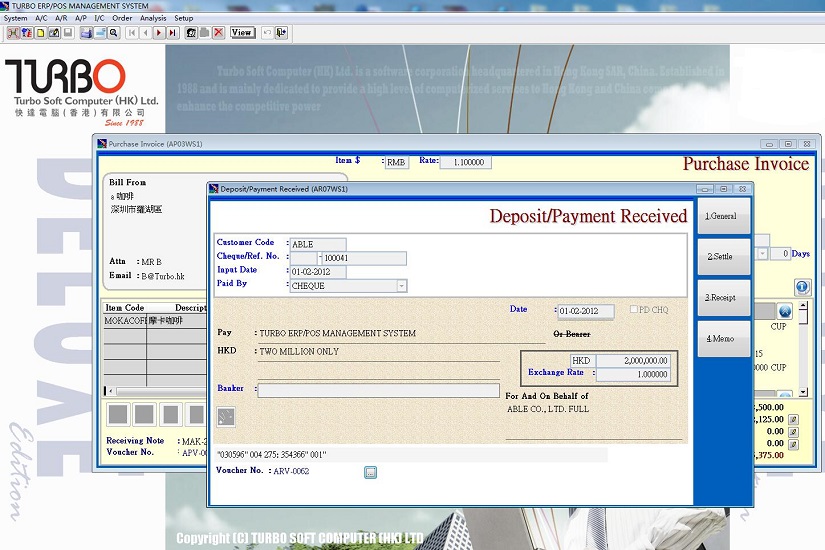Switch to the 1.General section
825x550 pixels.
[724, 216]
